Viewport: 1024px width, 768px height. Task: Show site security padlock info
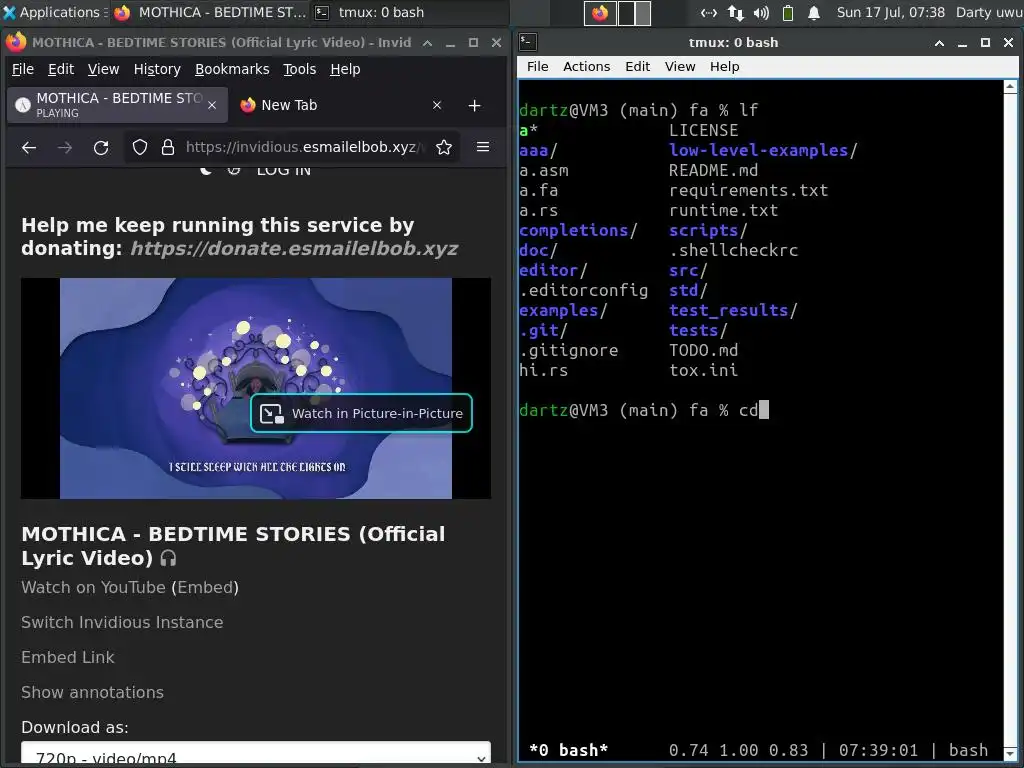[168, 147]
